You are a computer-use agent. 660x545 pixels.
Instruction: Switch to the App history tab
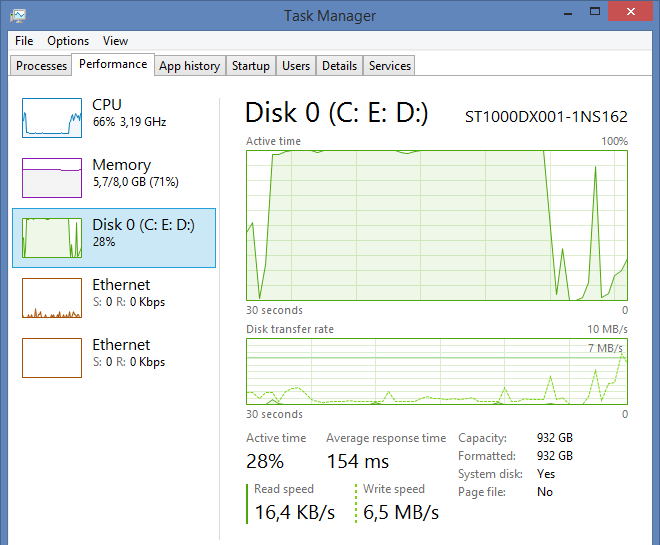coord(189,66)
